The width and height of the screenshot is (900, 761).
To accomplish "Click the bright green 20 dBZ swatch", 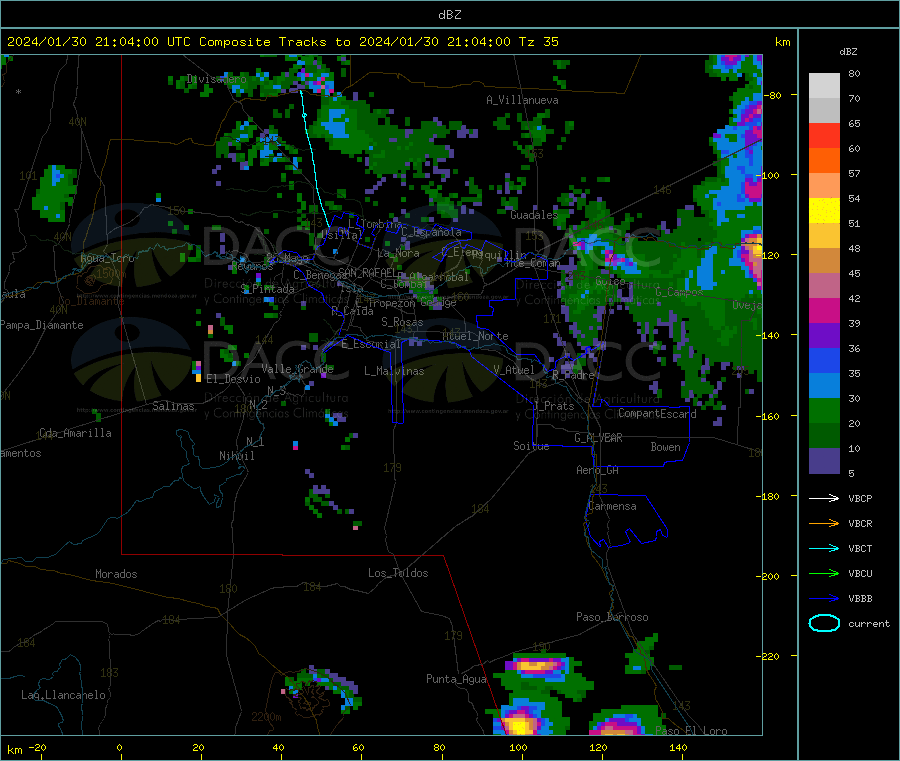I will pyautogui.click(x=824, y=410).
